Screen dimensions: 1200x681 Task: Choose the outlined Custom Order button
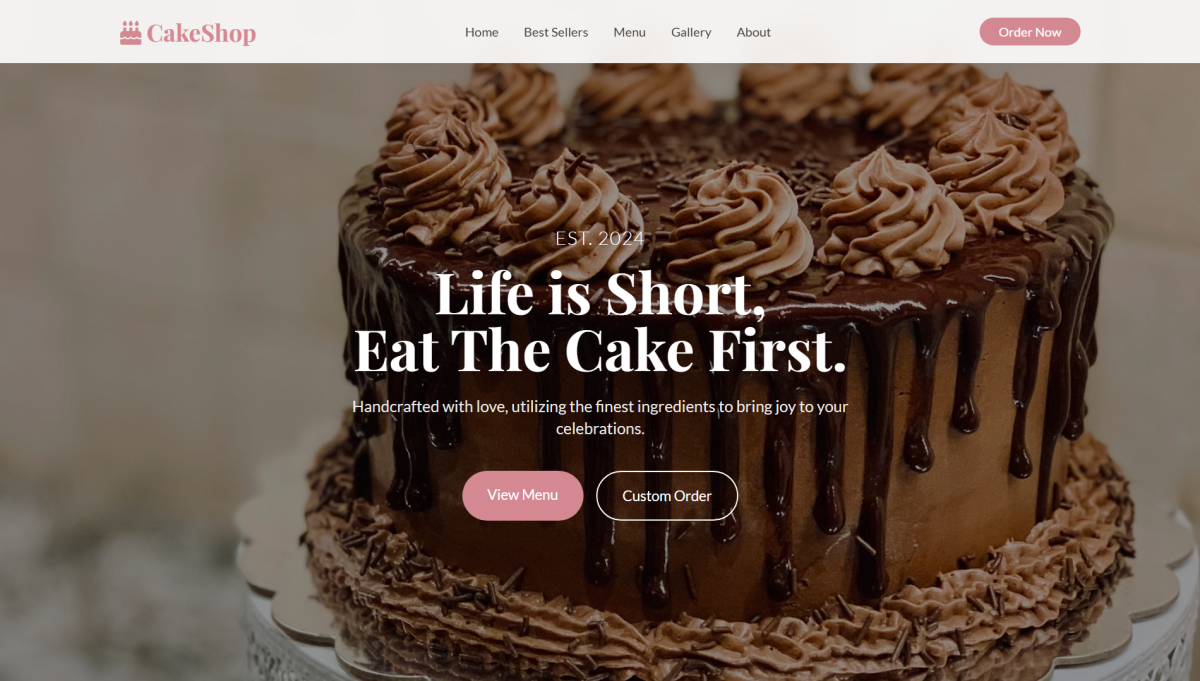[x=667, y=496]
